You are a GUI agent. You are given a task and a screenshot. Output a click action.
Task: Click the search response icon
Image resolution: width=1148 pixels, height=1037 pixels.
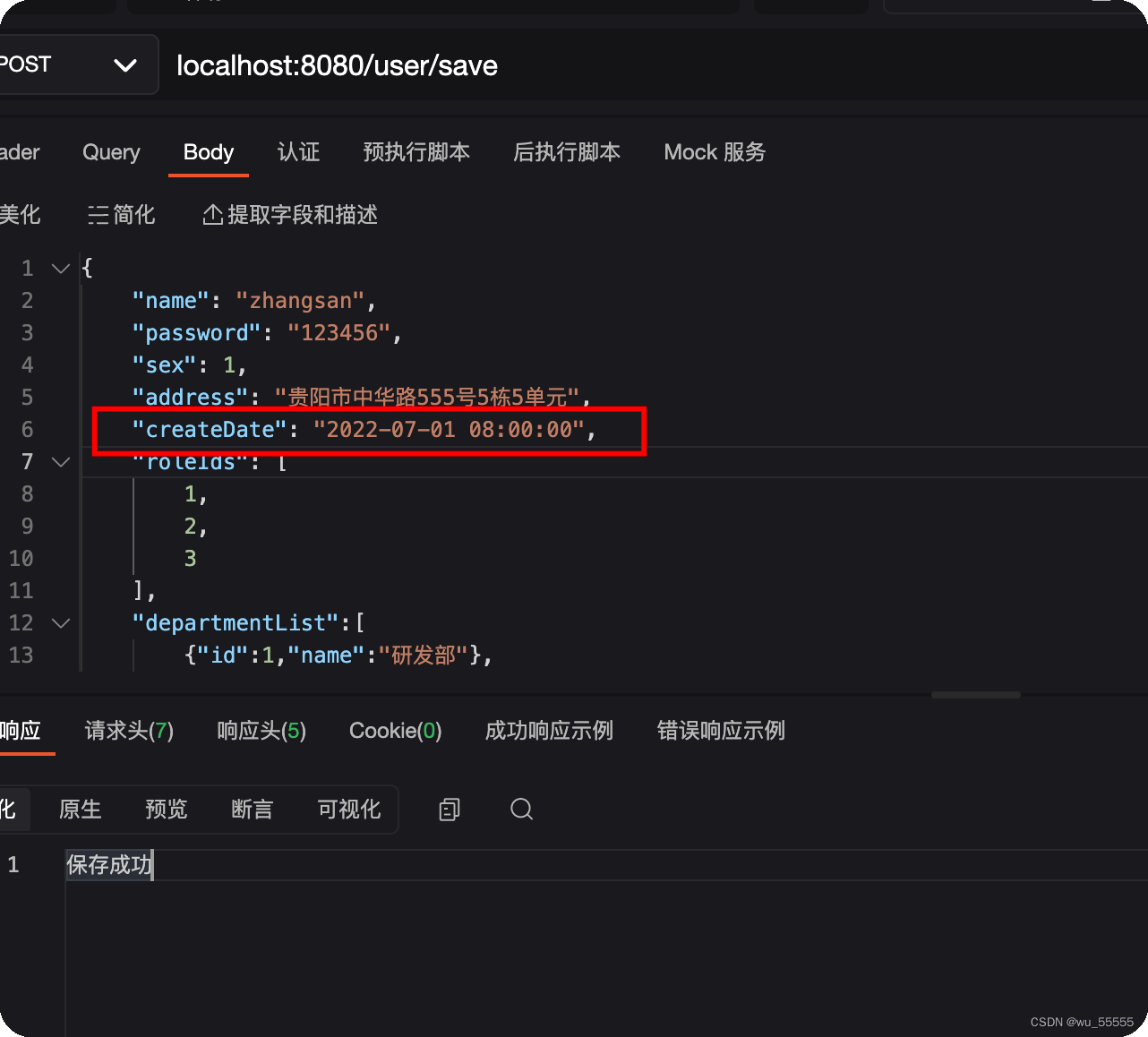pyautogui.click(x=522, y=810)
